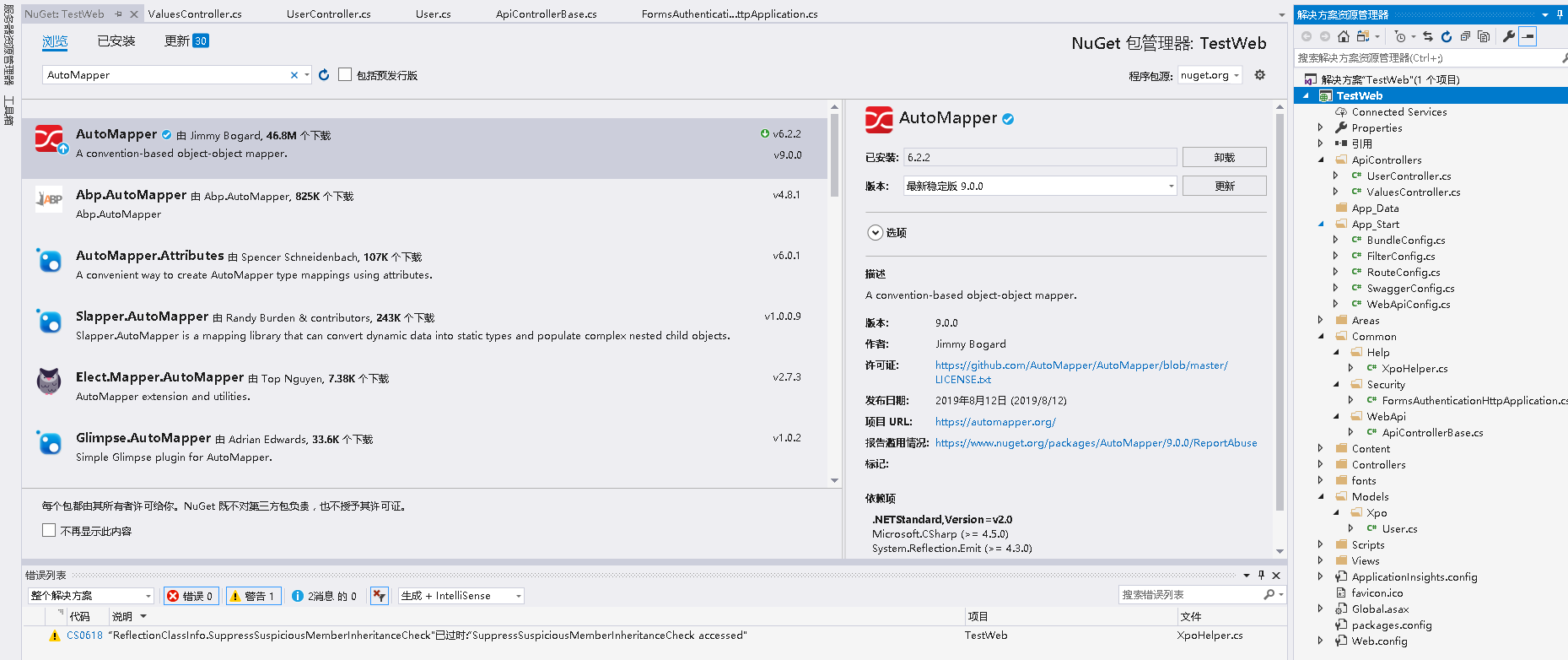Expand the Options section in package details
Screen dimensions: 1568x660
(876, 233)
